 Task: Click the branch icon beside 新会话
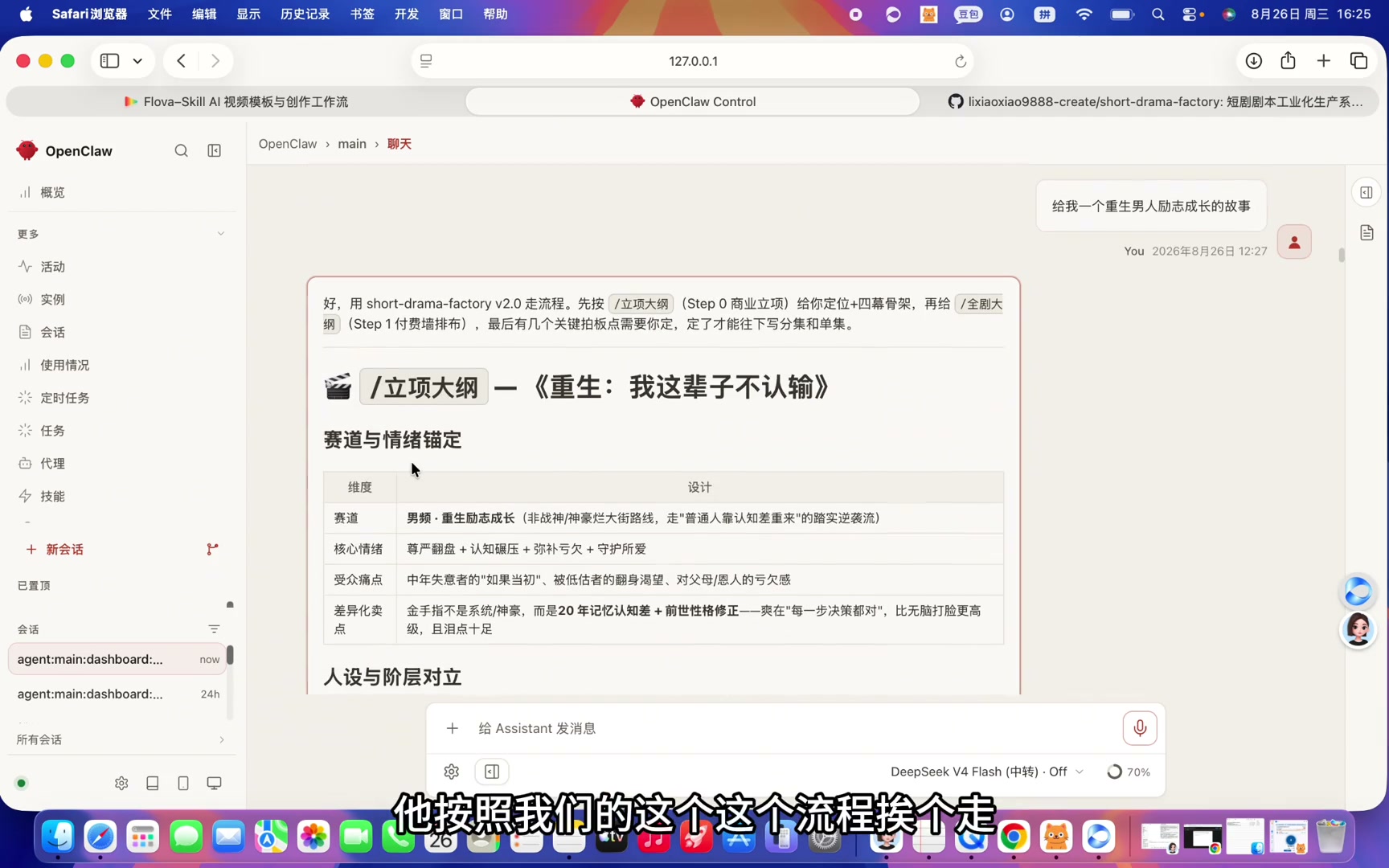(x=212, y=550)
